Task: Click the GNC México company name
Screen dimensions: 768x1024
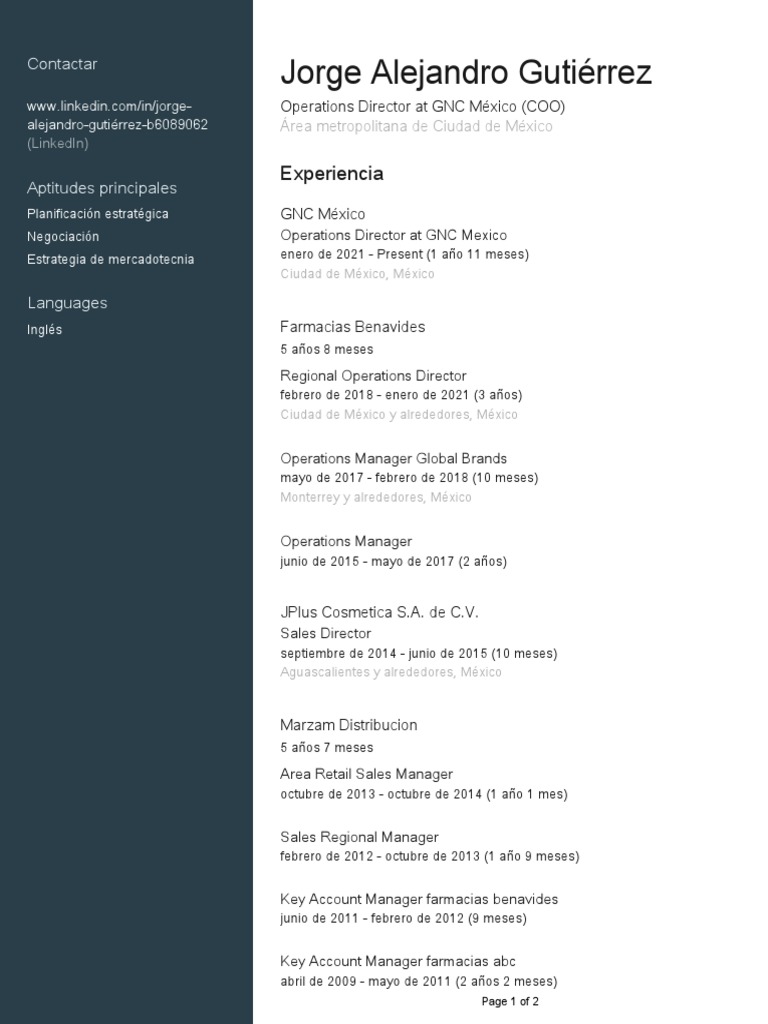Action: tap(323, 214)
